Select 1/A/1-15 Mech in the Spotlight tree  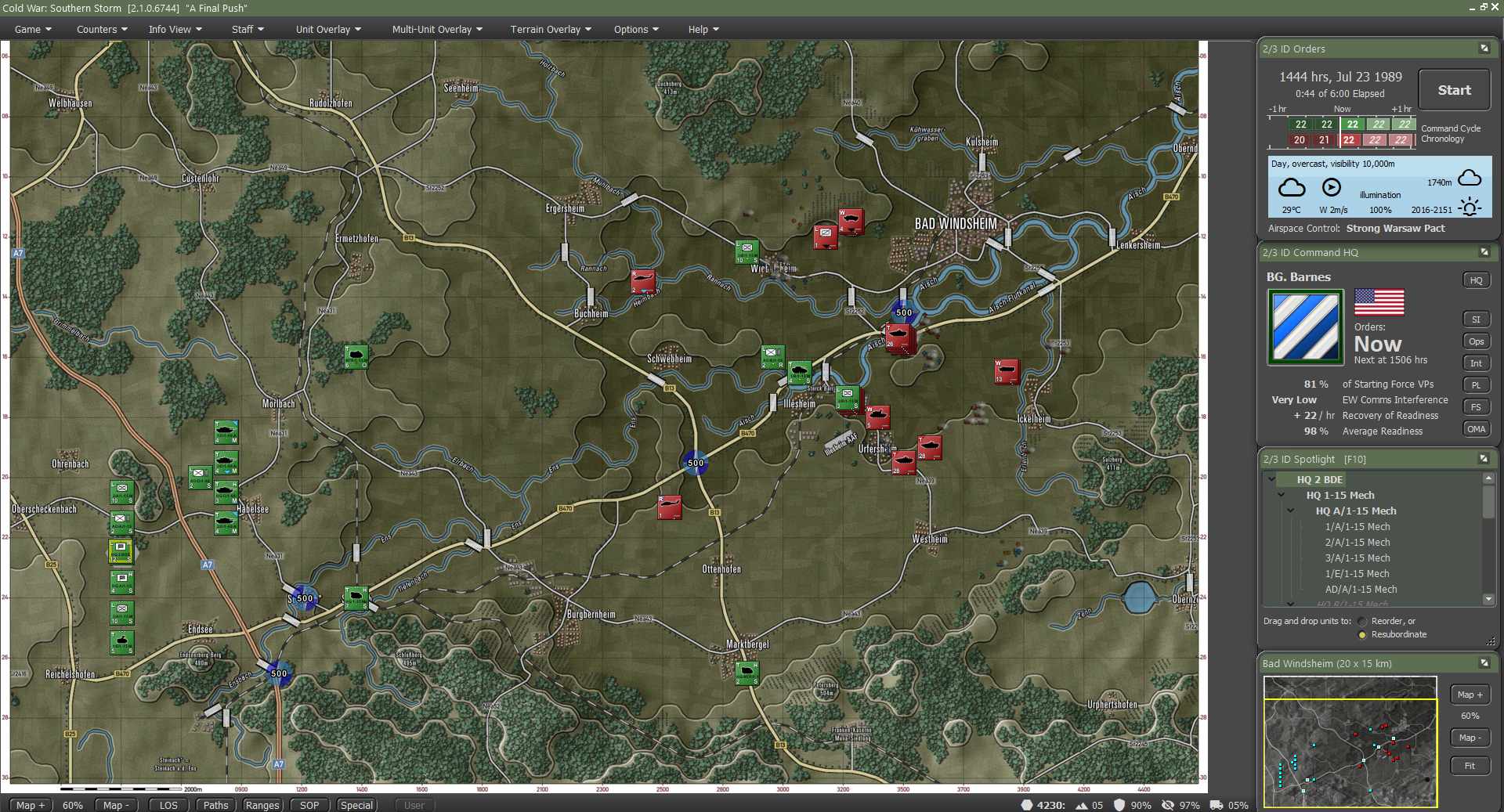click(x=1358, y=527)
